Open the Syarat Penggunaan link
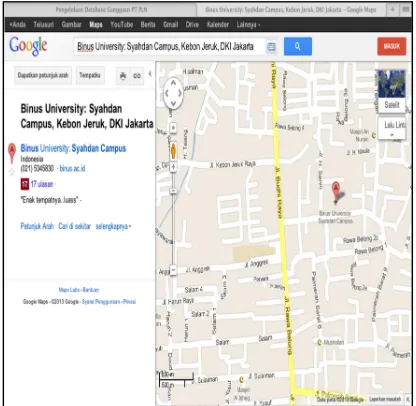The height and width of the screenshot is (406, 416). (x=101, y=302)
